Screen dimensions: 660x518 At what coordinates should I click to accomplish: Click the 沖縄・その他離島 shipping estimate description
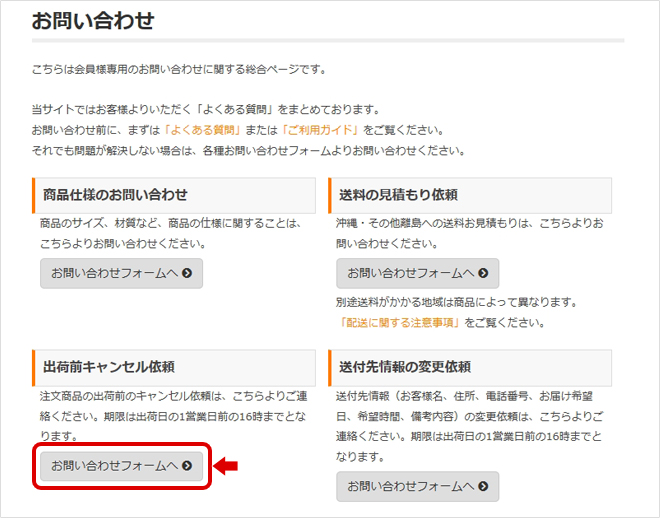(470, 233)
